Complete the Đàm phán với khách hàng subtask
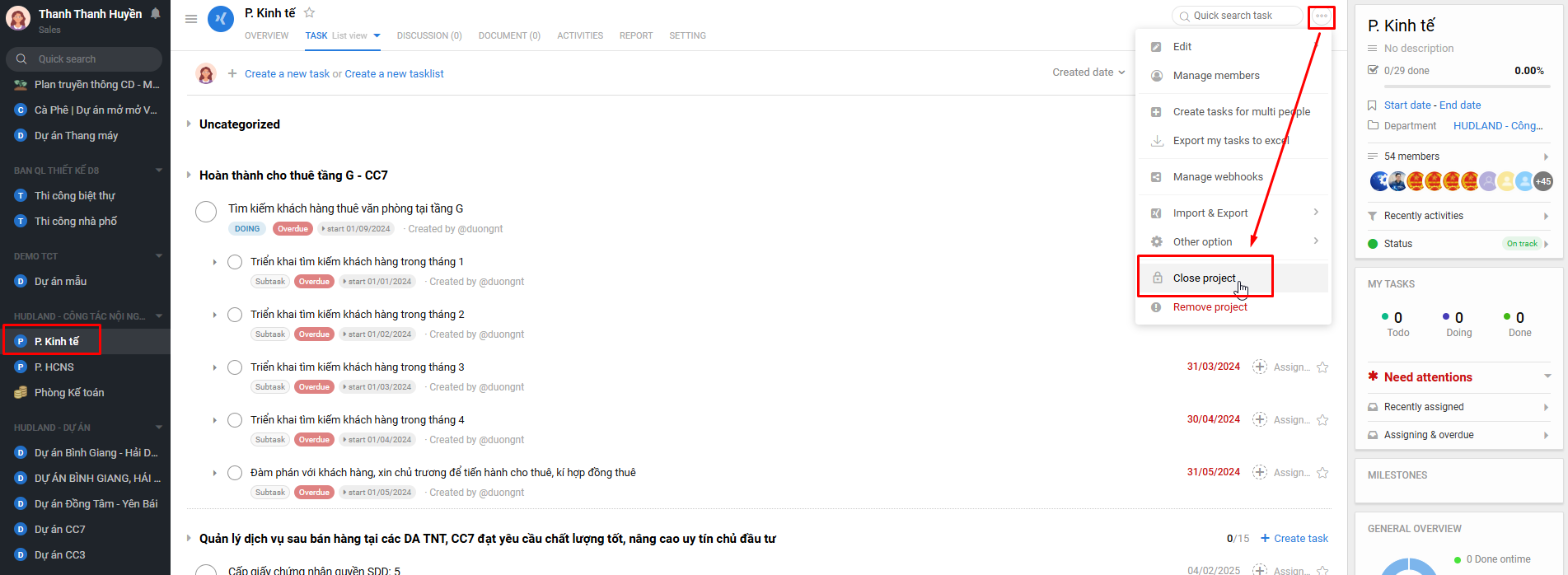Image resolution: width=1568 pixels, height=575 pixels. [235, 473]
